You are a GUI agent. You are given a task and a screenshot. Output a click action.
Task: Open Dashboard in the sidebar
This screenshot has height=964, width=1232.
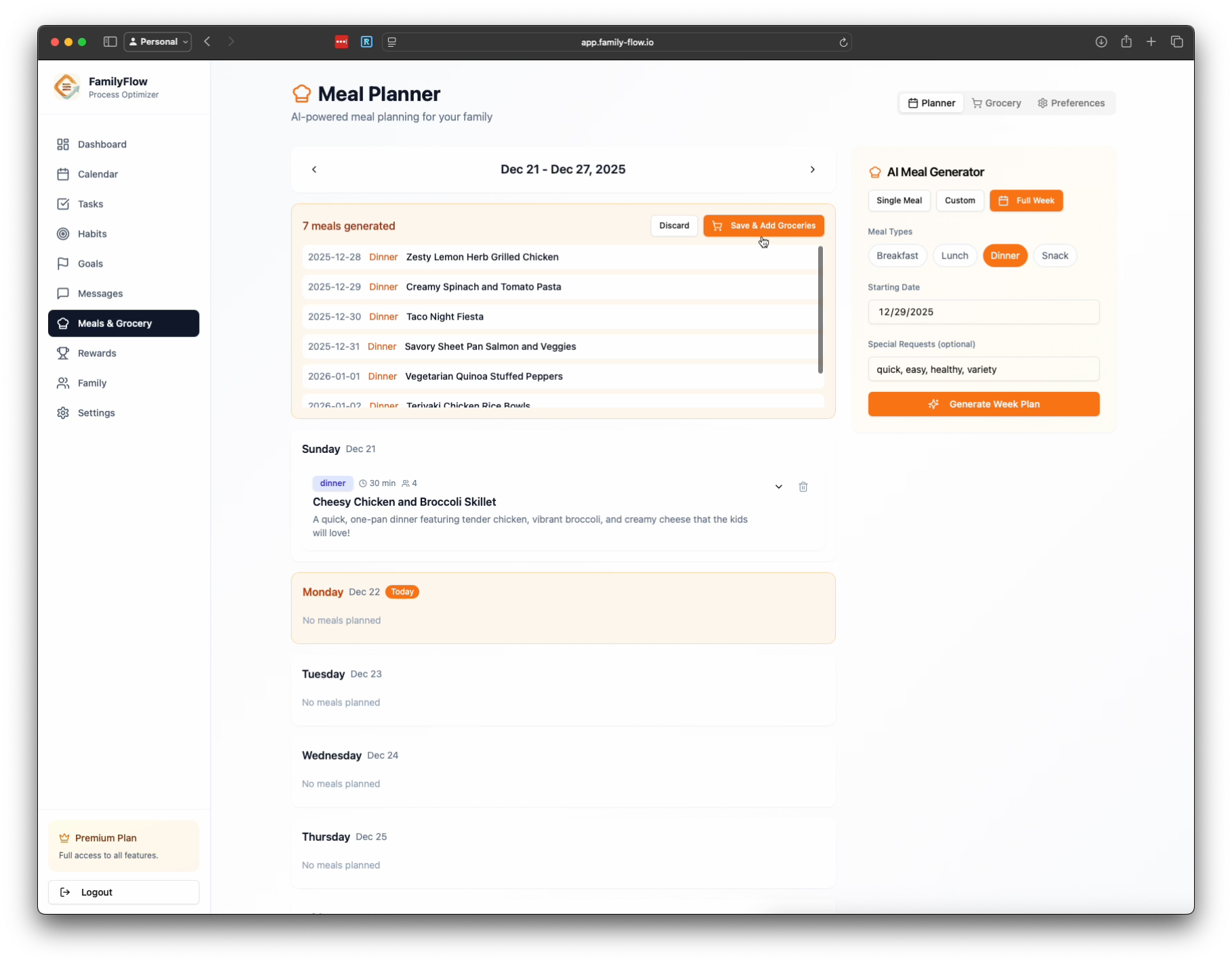[123, 144]
